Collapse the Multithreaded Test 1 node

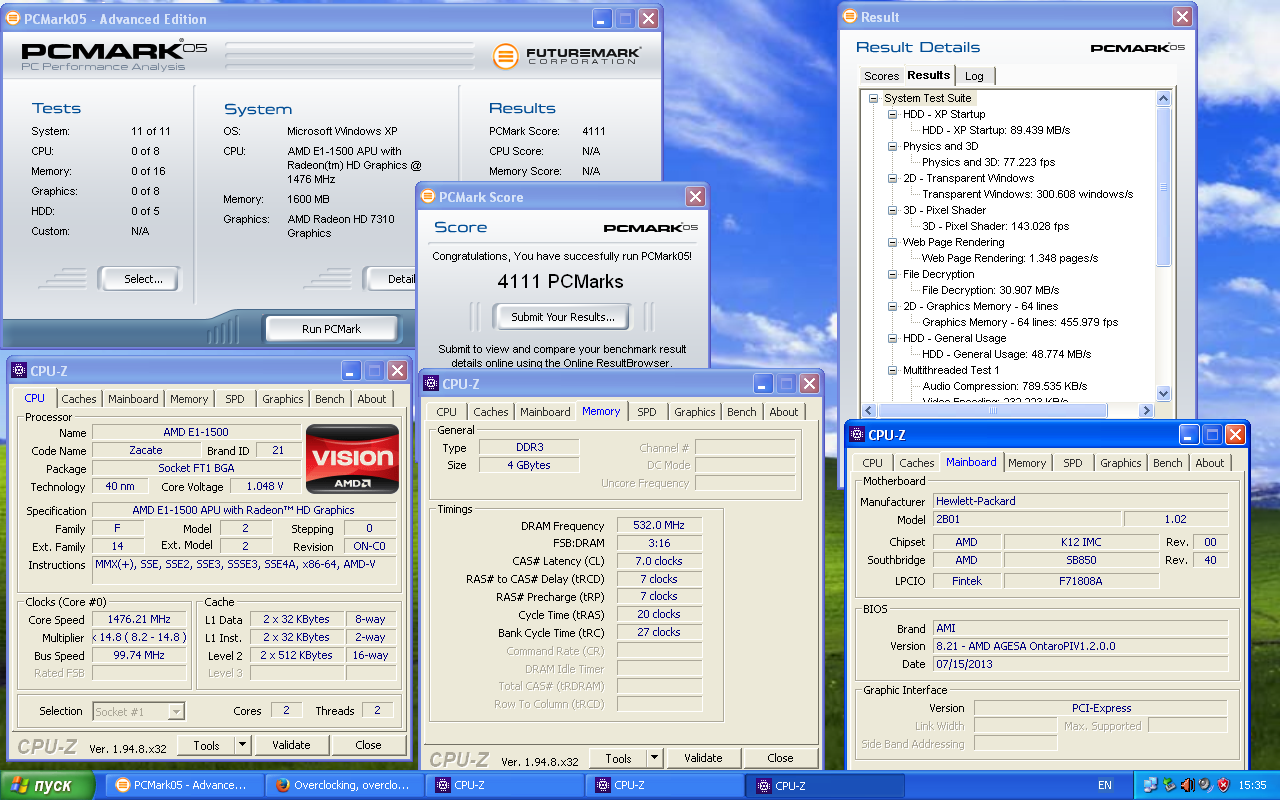pyautogui.click(x=893, y=370)
